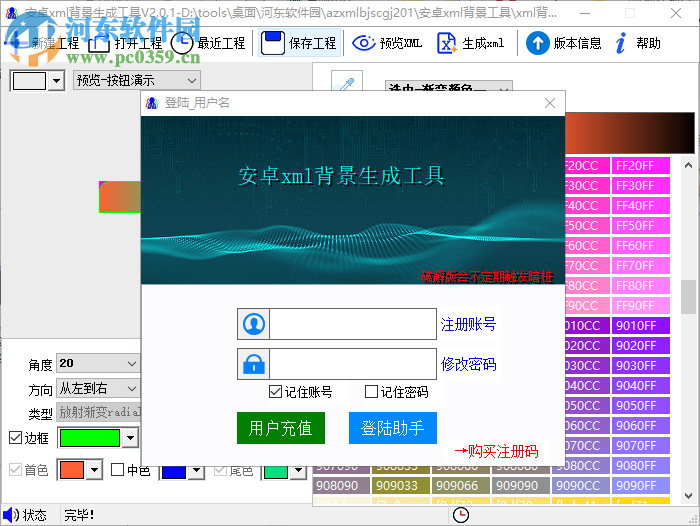Toggle the 记住账号 checkbox
The height and width of the screenshot is (526, 700).
point(275,392)
